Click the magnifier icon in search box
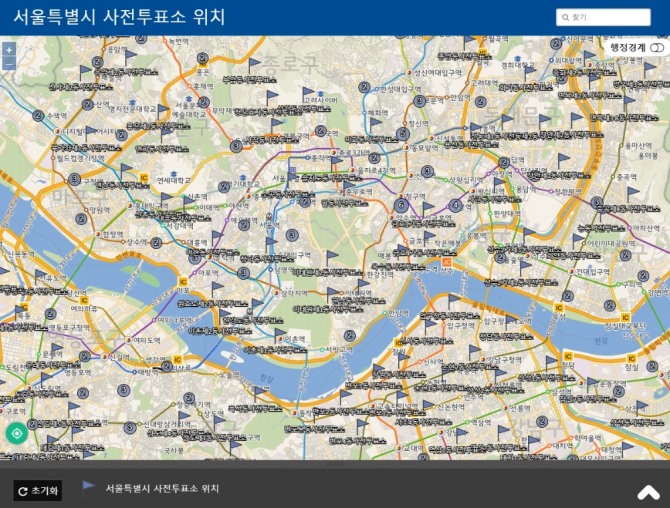 565,18
